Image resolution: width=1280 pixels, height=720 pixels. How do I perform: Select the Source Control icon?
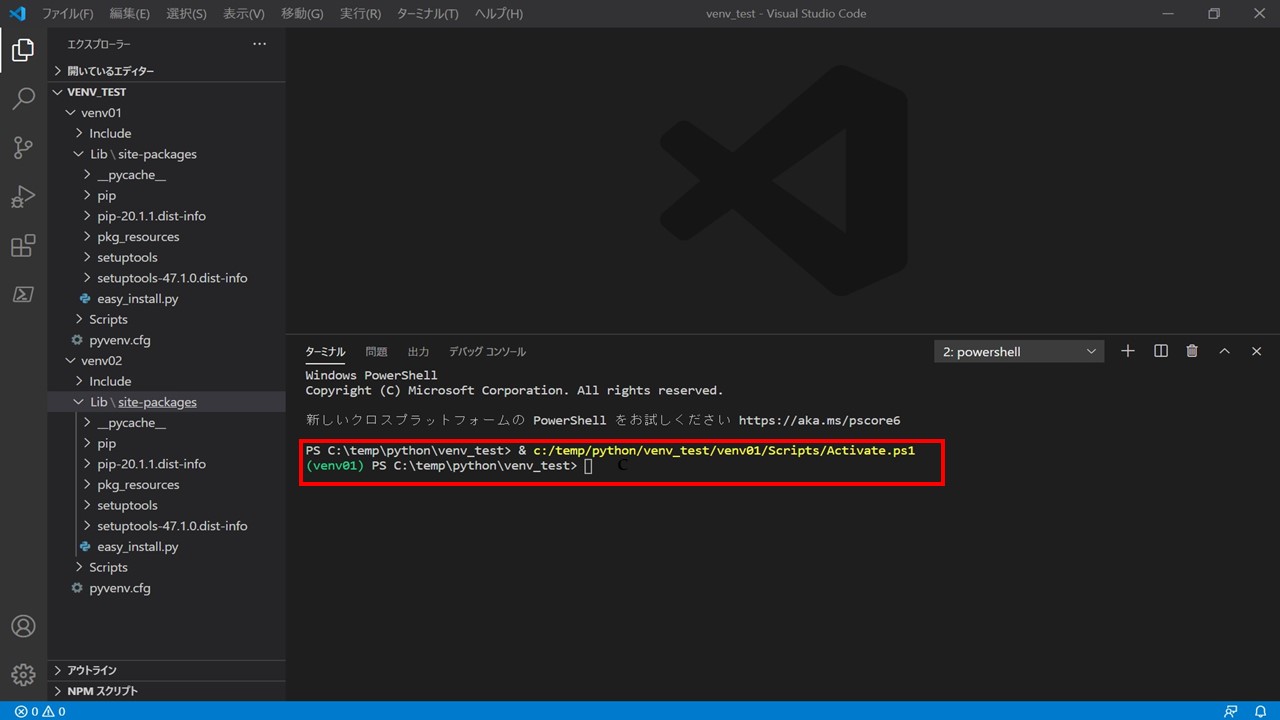pos(22,147)
